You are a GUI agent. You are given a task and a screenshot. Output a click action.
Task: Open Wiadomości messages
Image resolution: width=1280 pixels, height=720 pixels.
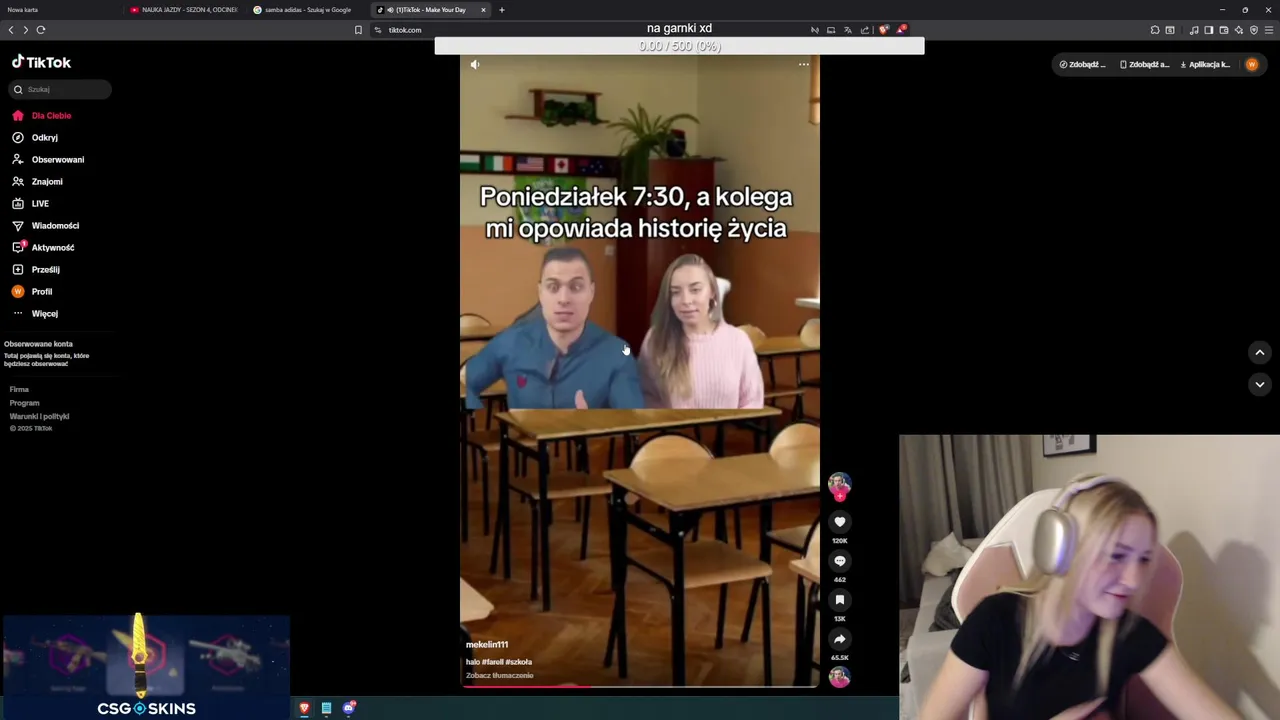55,225
